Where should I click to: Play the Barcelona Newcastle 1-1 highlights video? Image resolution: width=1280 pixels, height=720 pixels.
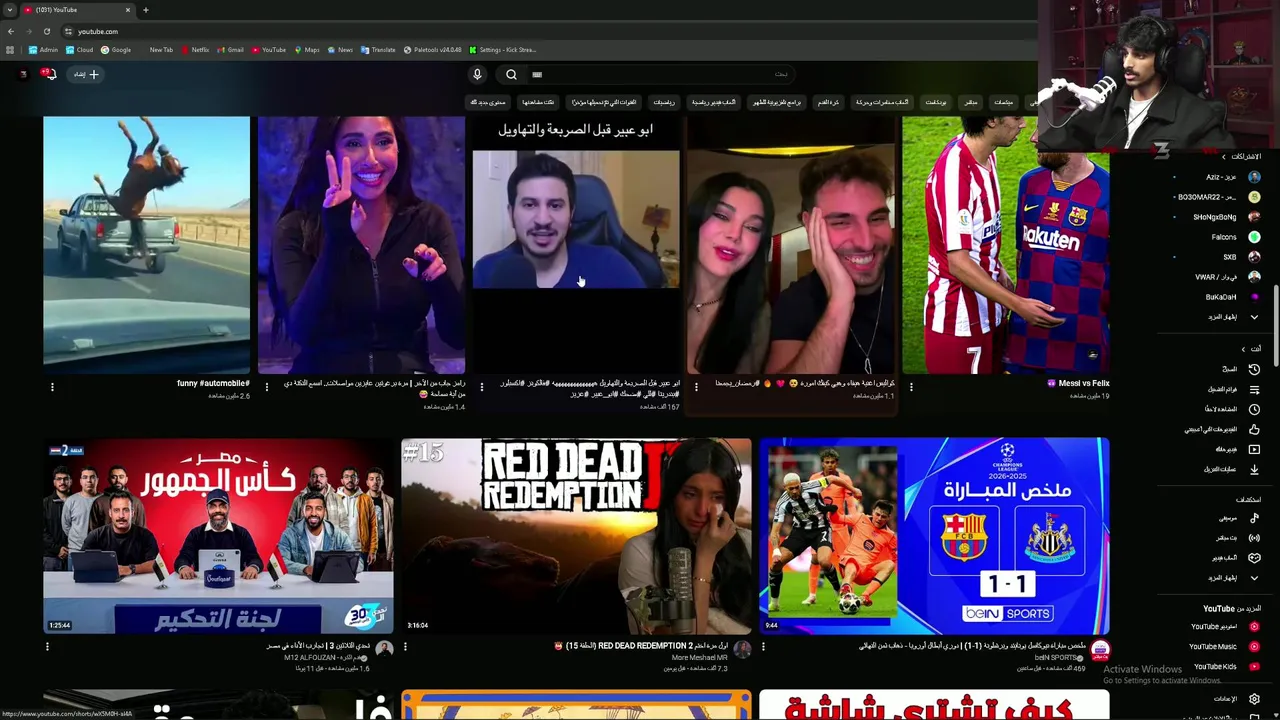pos(934,536)
